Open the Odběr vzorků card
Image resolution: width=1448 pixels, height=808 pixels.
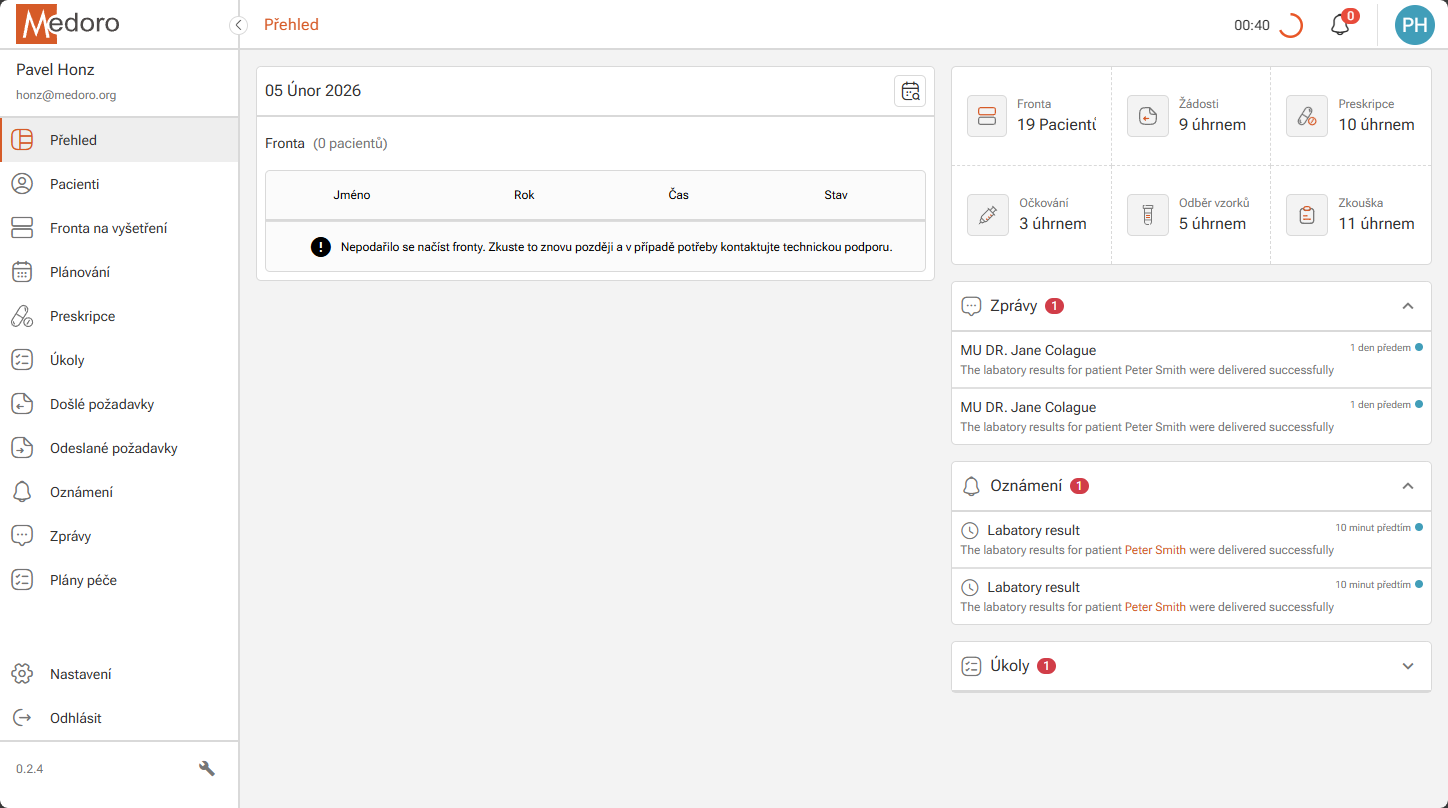tap(1191, 214)
